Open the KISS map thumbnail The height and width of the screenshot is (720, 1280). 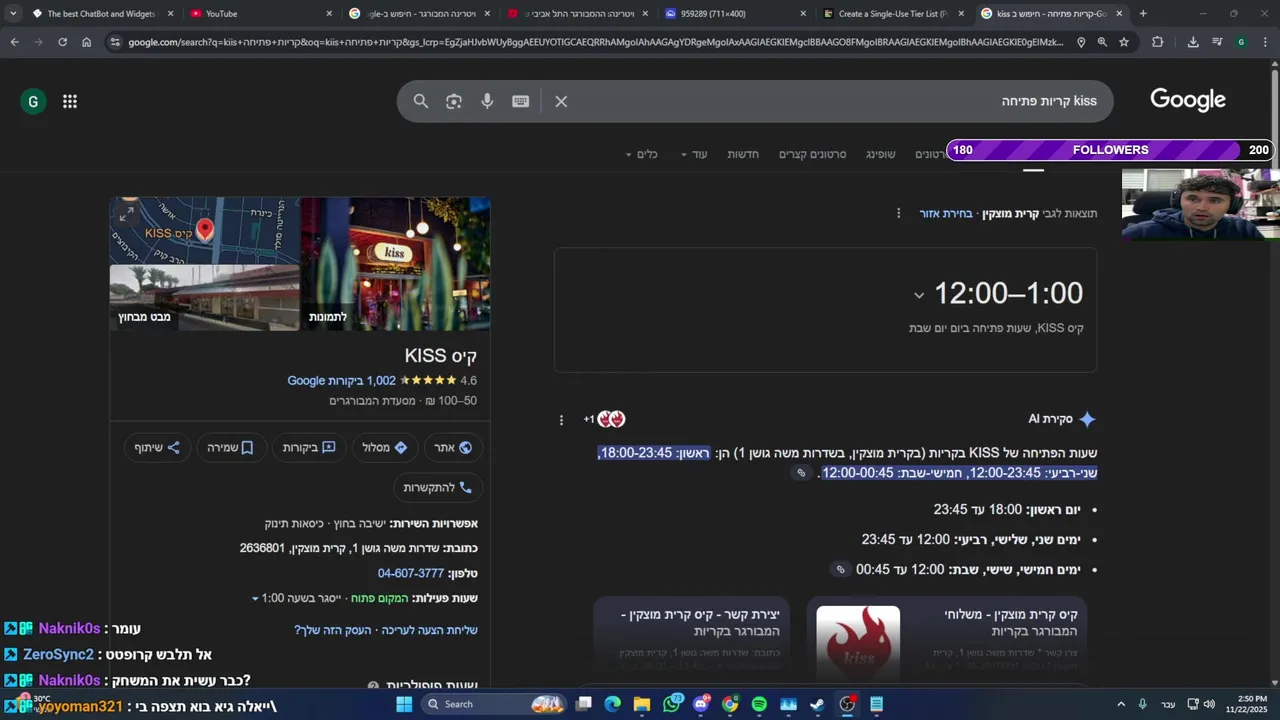[205, 231]
